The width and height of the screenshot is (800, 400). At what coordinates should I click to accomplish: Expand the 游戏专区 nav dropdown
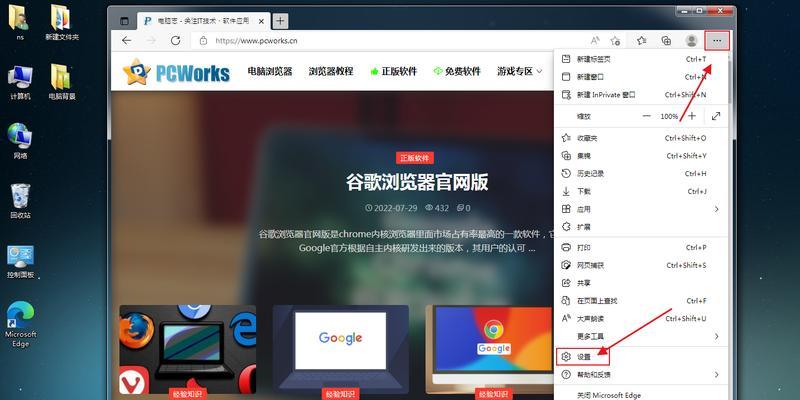pos(519,71)
